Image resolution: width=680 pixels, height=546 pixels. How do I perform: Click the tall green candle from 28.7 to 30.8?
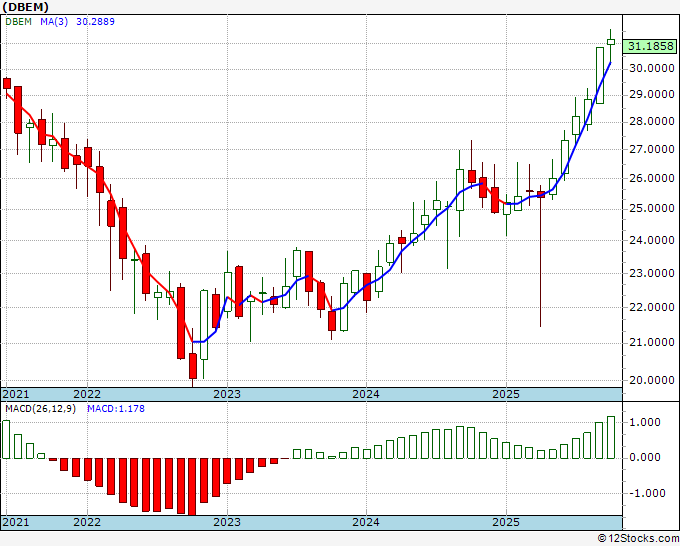pos(600,75)
